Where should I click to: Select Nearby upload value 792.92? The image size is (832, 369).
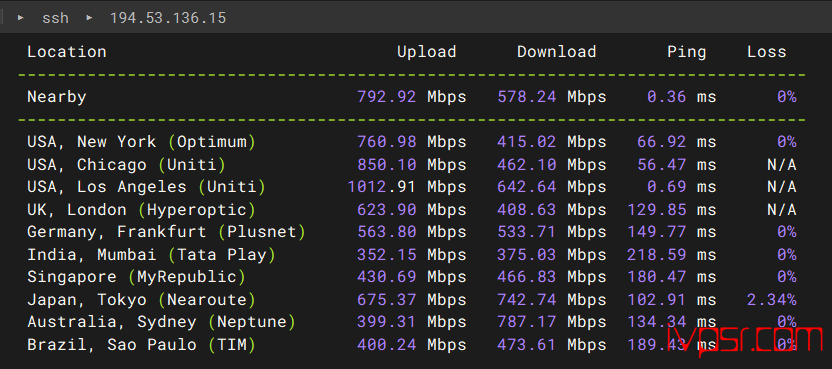[x=387, y=97]
